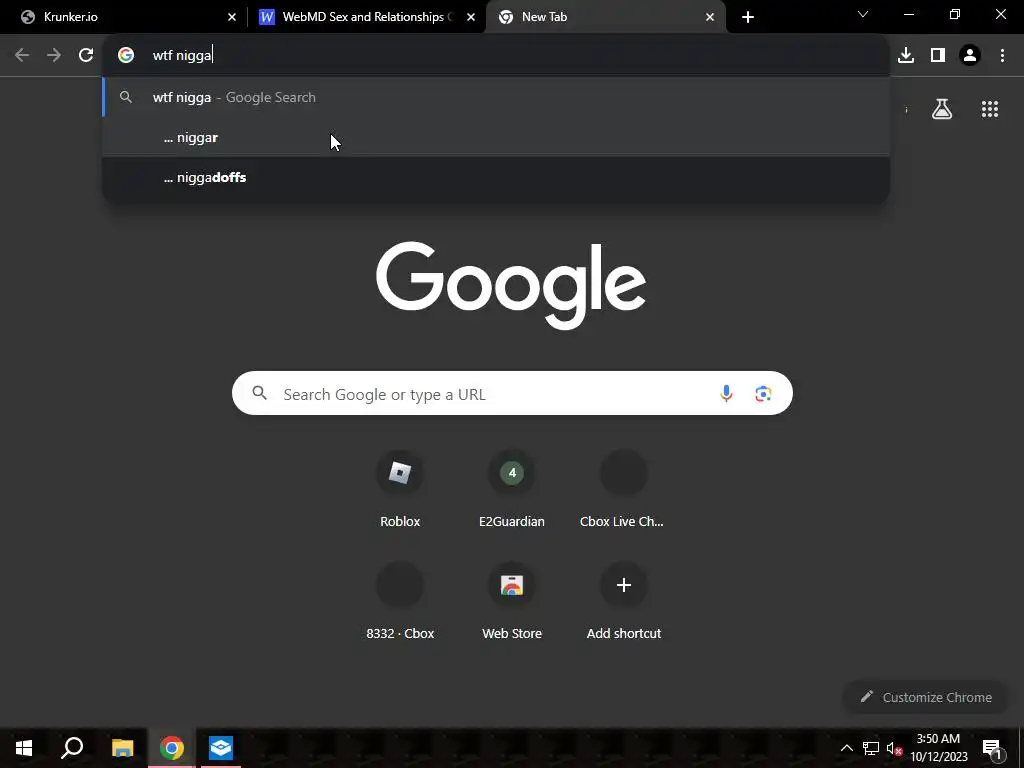1024x768 pixels.
Task: Open the blue box app in taskbar
Action: (x=221, y=748)
